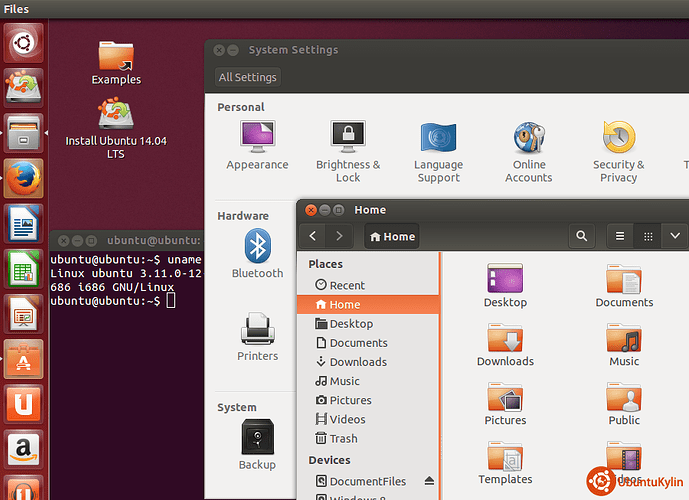This screenshot has height=500, width=689.
Task: Click the Install Ubuntu launcher icon
Action: pyautogui.click(x=23, y=87)
